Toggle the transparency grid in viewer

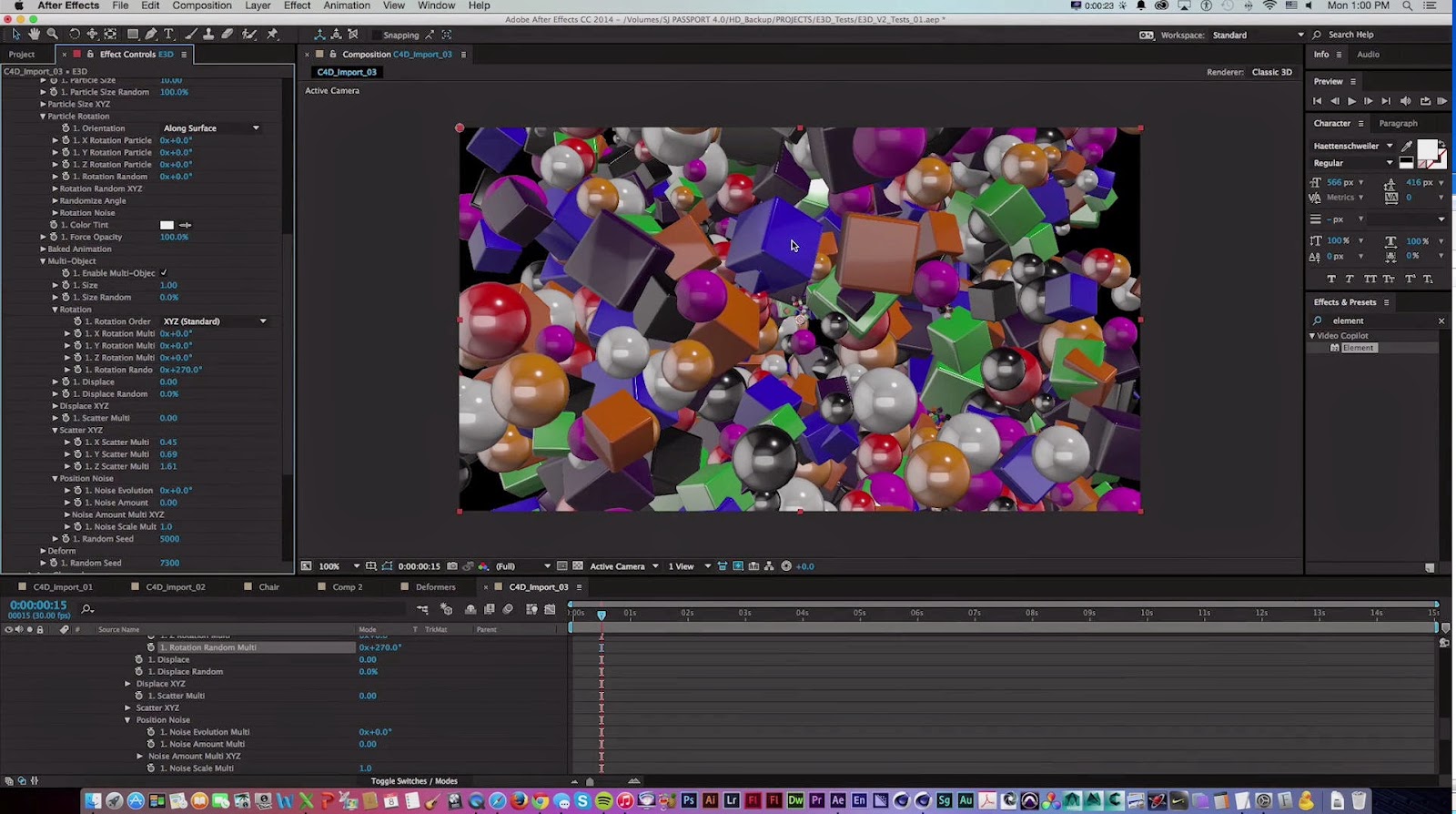click(x=577, y=566)
